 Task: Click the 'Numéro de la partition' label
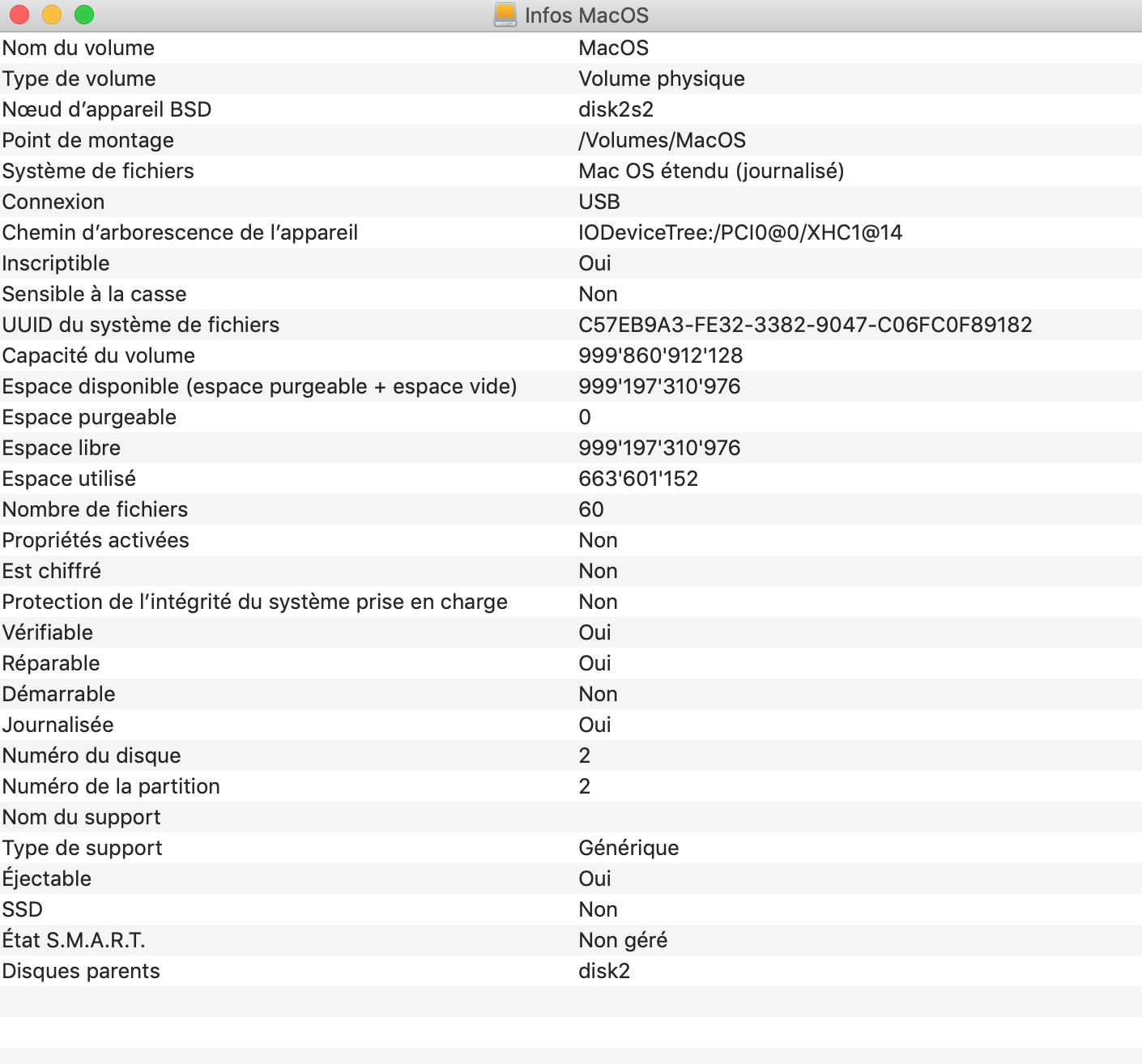[x=111, y=786]
